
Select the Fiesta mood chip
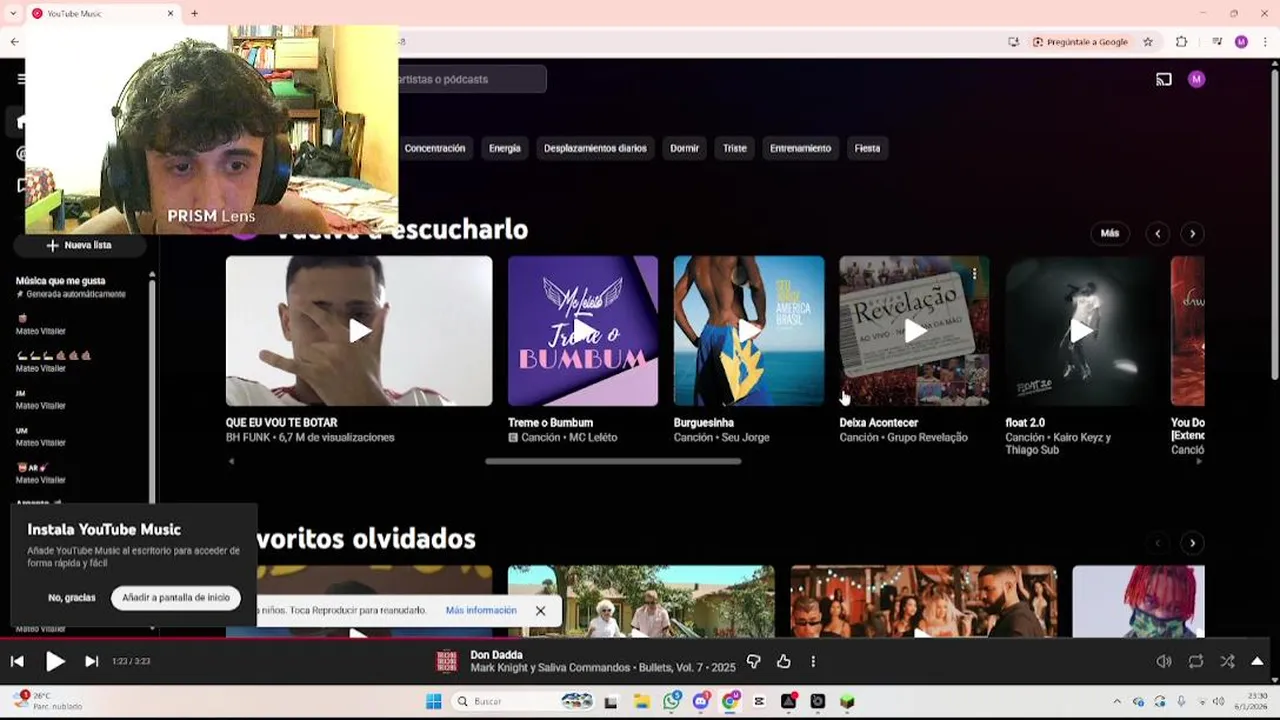(867, 148)
